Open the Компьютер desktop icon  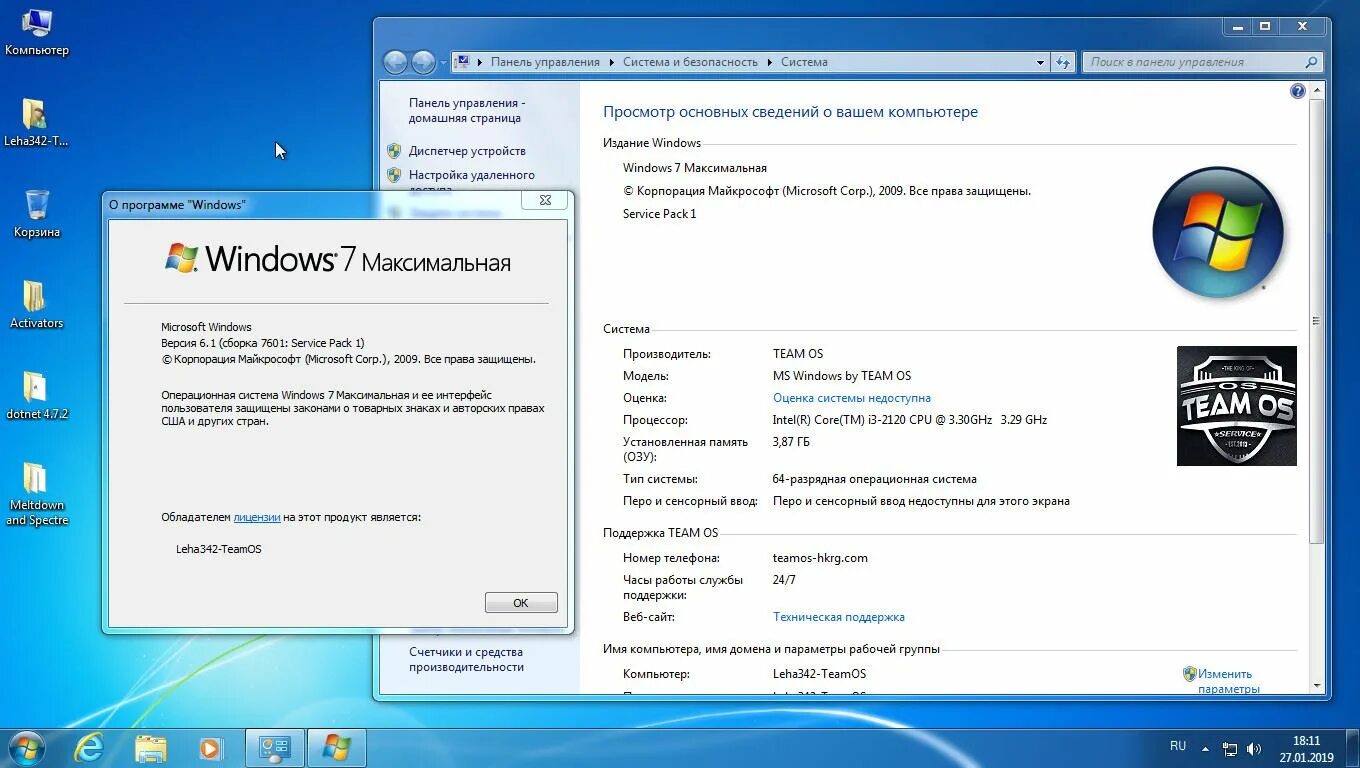pos(37,32)
